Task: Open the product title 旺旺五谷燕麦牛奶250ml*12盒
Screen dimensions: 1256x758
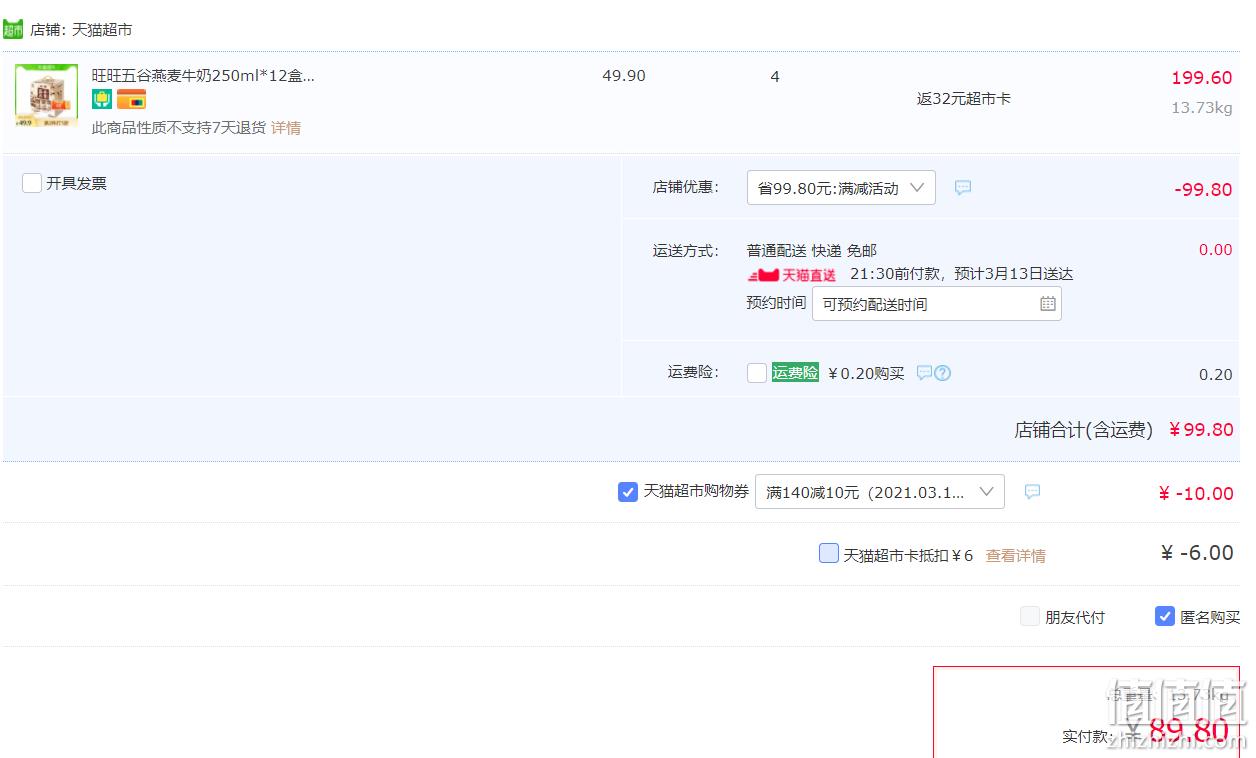Action: [x=203, y=76]
